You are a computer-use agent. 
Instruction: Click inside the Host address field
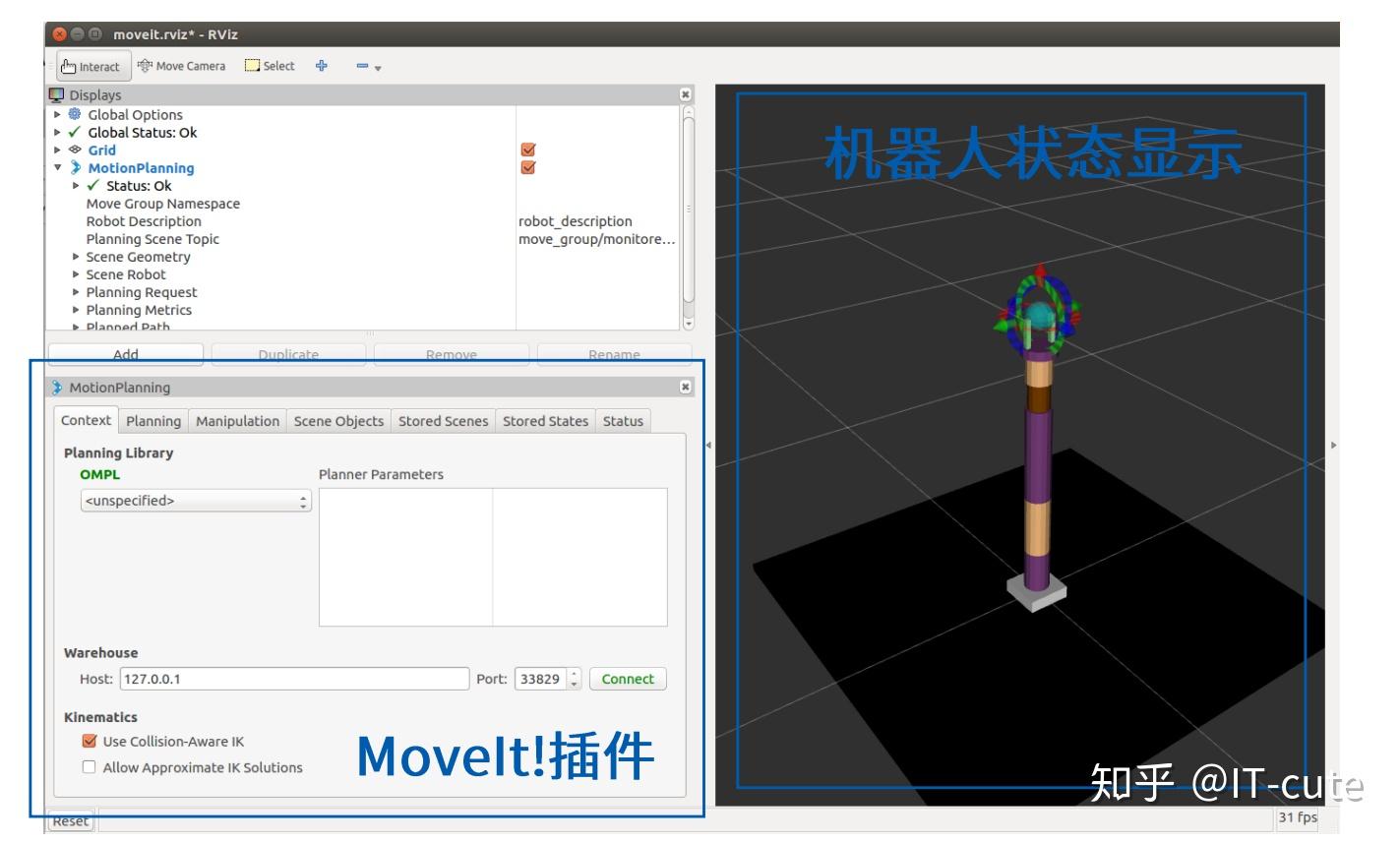point(295,679)
